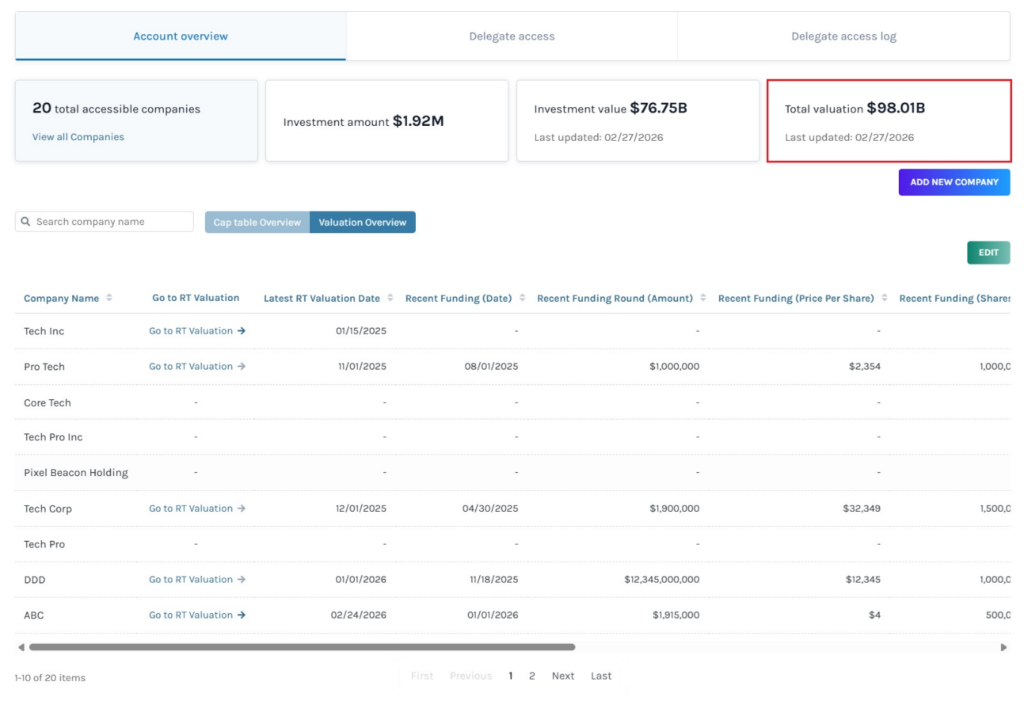Click the horizontal table scrollbar
This screenshot has width=1024, height=701.
tap(300, 647)
